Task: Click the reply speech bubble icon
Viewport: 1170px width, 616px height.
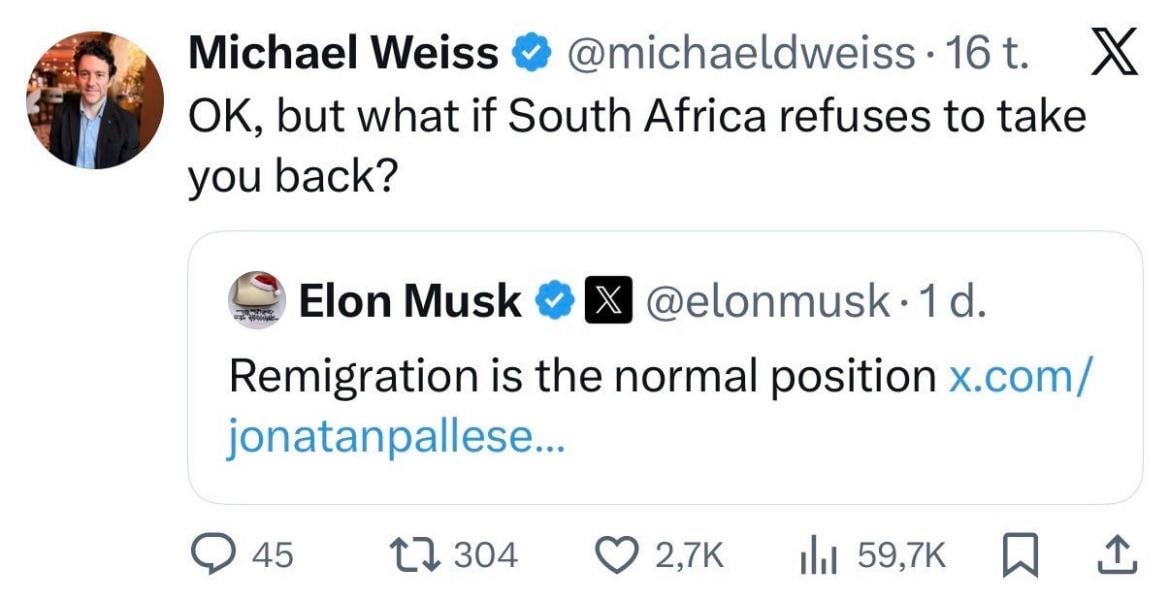Action: (210, 554)
